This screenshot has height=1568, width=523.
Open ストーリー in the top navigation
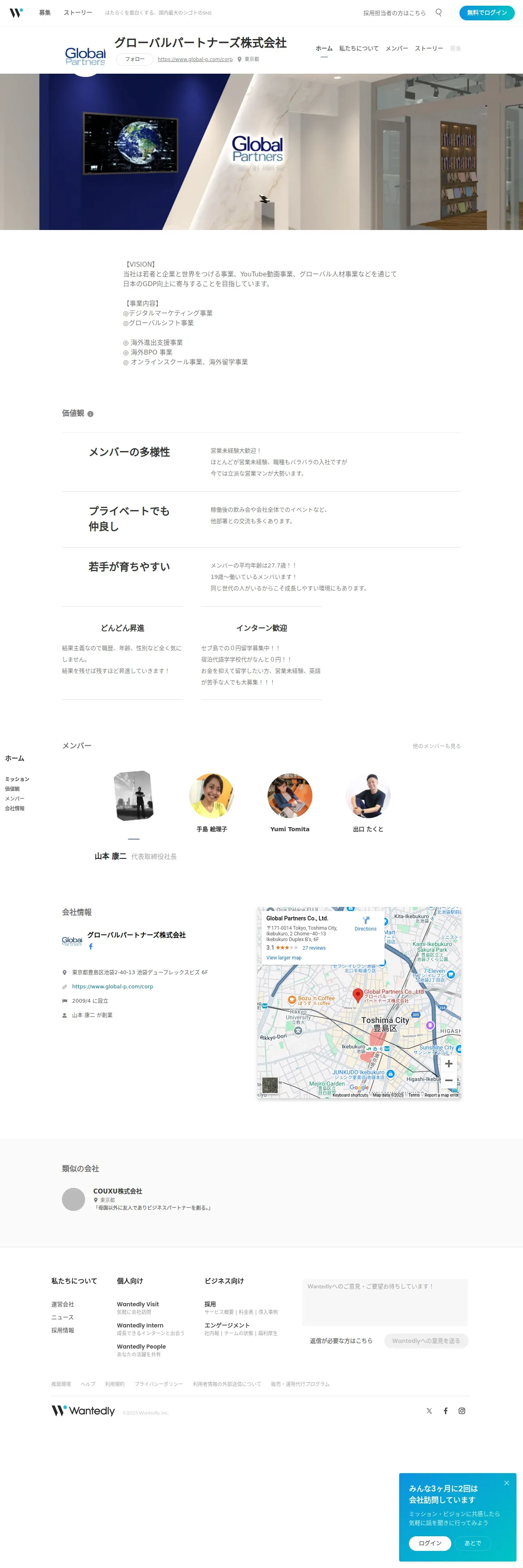pyautogui.click(x=78, y=13)
